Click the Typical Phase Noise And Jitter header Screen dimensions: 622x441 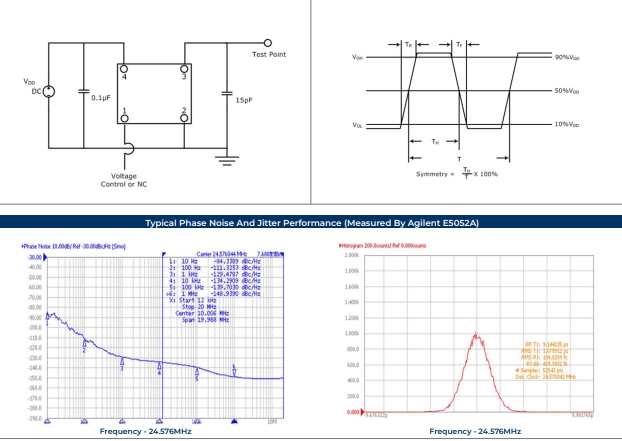click(x=310, y=224)
